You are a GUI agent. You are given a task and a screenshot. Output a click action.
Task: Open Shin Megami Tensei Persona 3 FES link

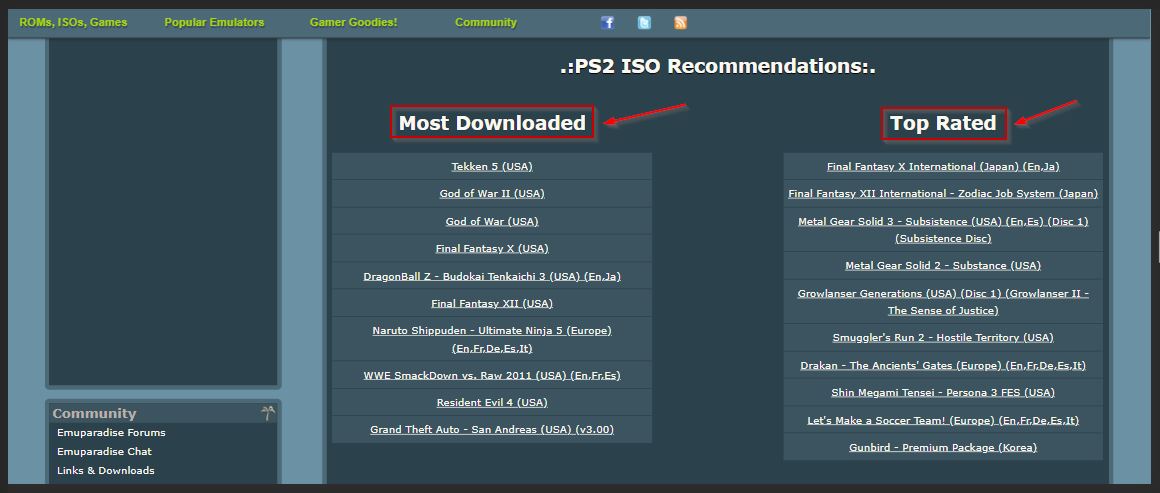pyautogui.click(x=943, y=393)
